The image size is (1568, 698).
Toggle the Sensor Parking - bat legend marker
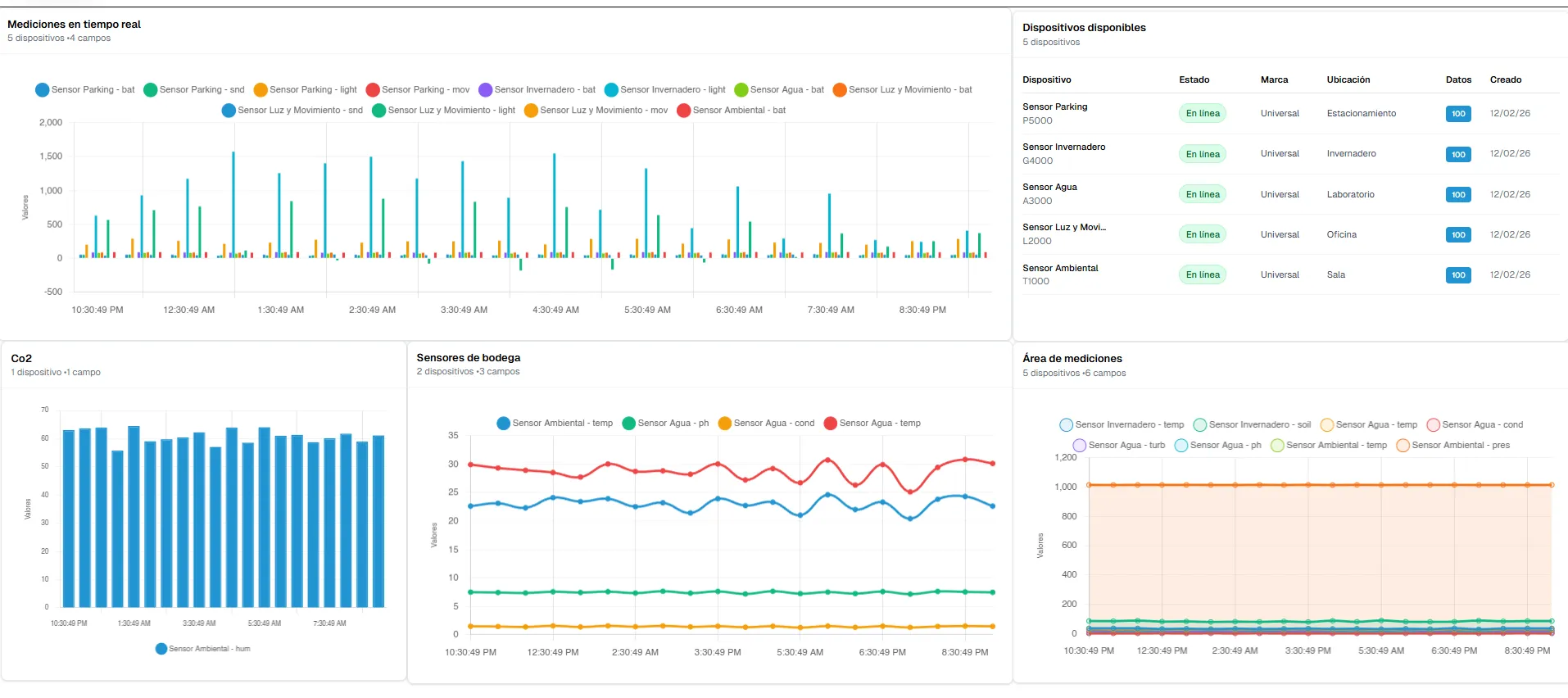[43, 90]
